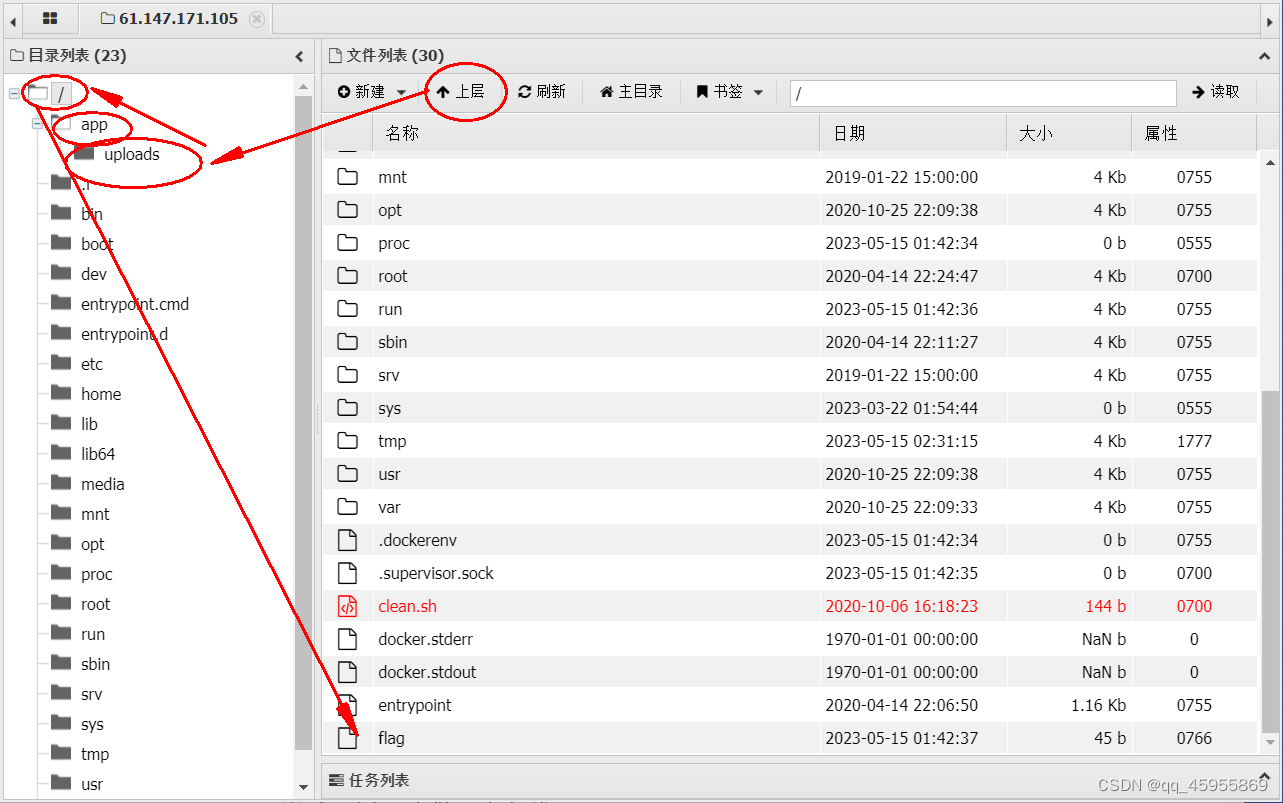This screenshot has width=1283, height=803.
Task: Close the 61.147.171.105 tab
Action: click(x=257, y=19)
